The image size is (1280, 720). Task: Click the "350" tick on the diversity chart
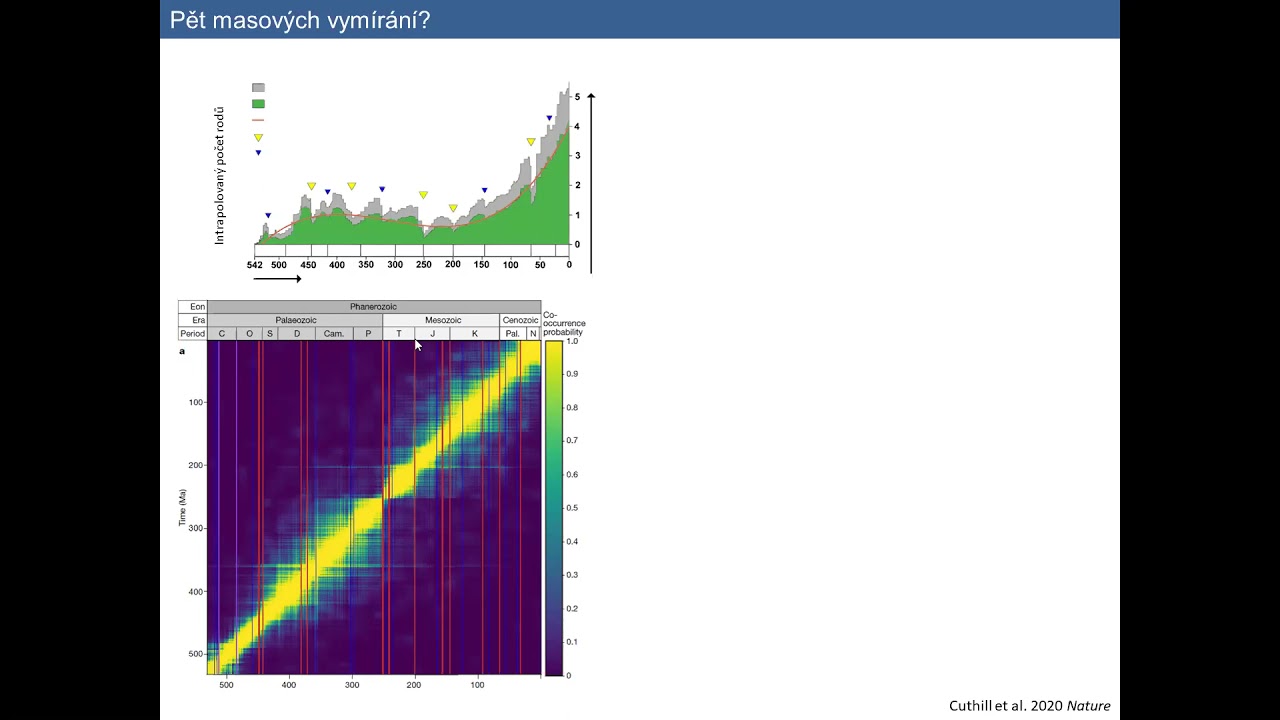tap(366, 265)
